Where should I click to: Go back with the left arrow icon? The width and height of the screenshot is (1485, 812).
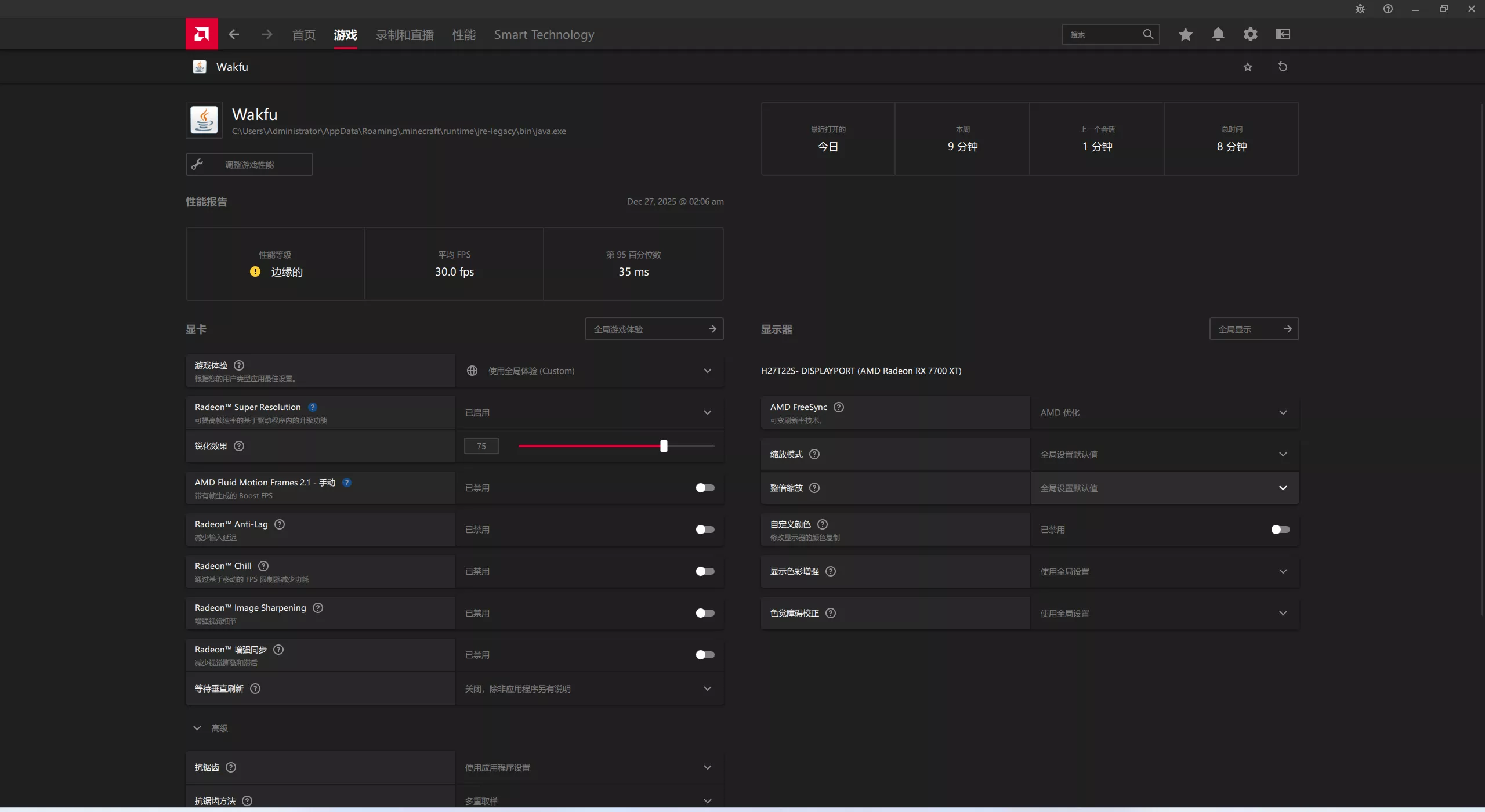click(234, 34)
